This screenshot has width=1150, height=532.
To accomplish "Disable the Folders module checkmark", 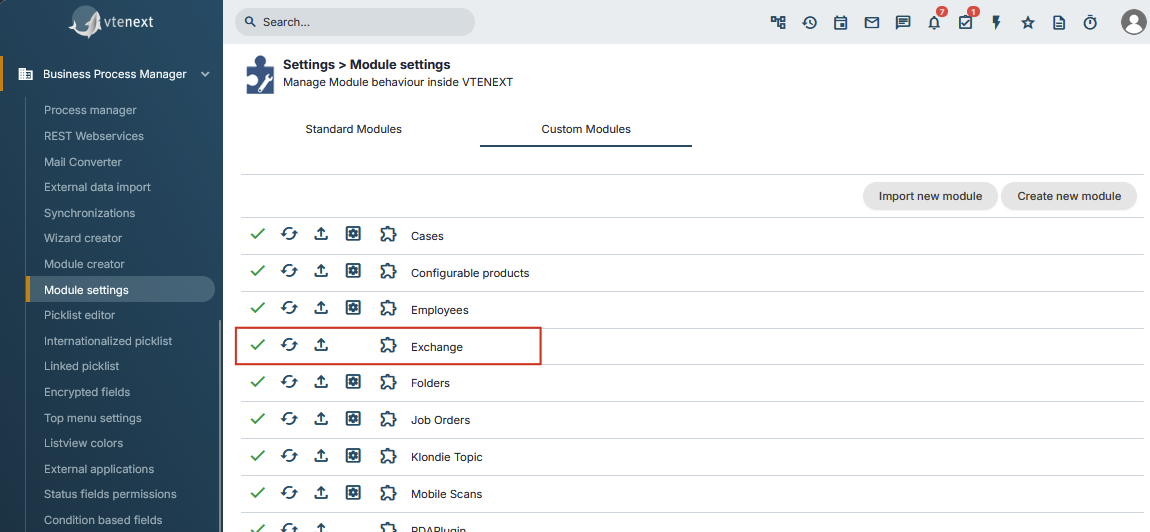I will [x=257, y=381].
